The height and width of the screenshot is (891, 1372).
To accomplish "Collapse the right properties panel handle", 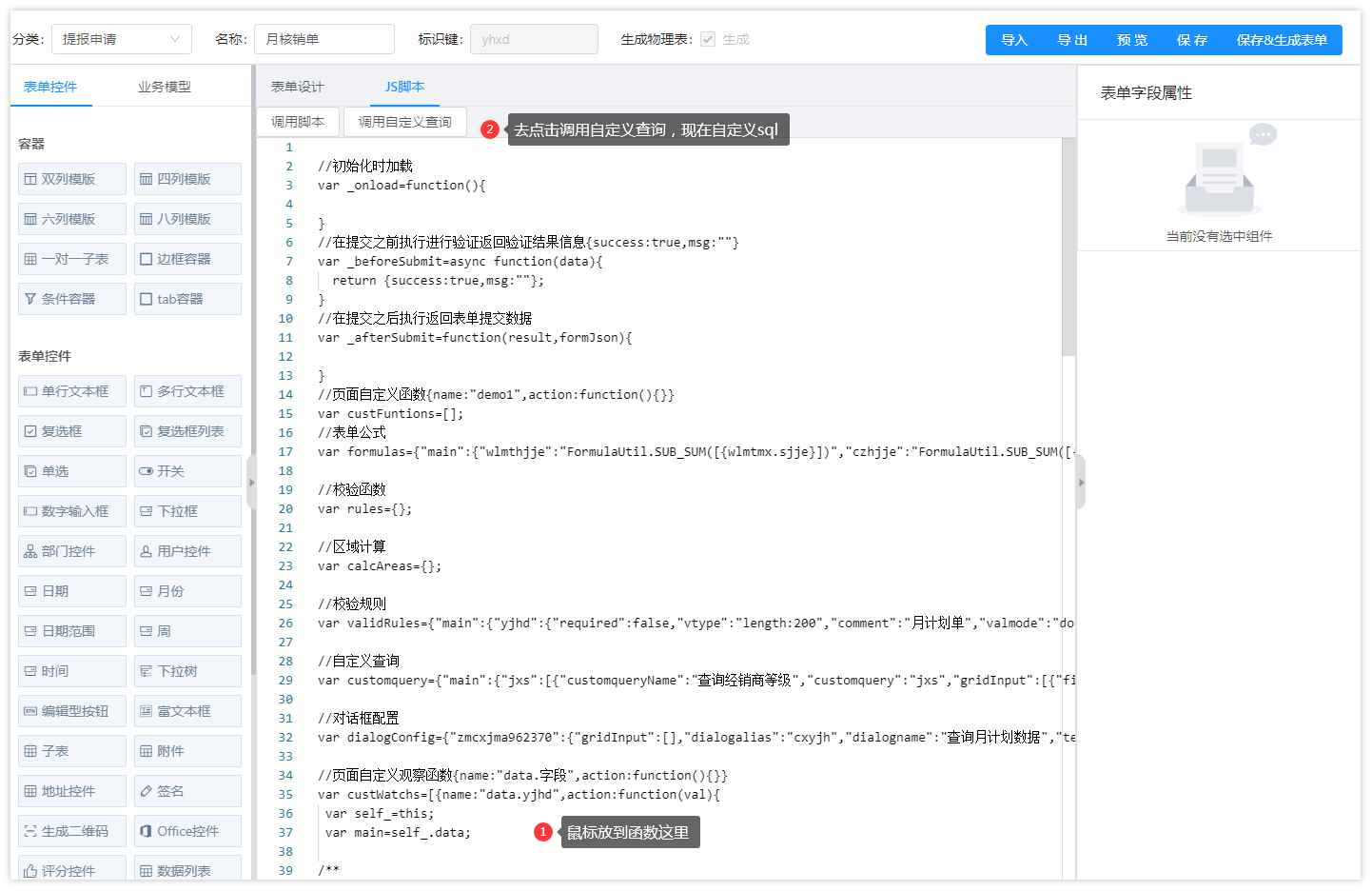I will tap(1081, 483).
